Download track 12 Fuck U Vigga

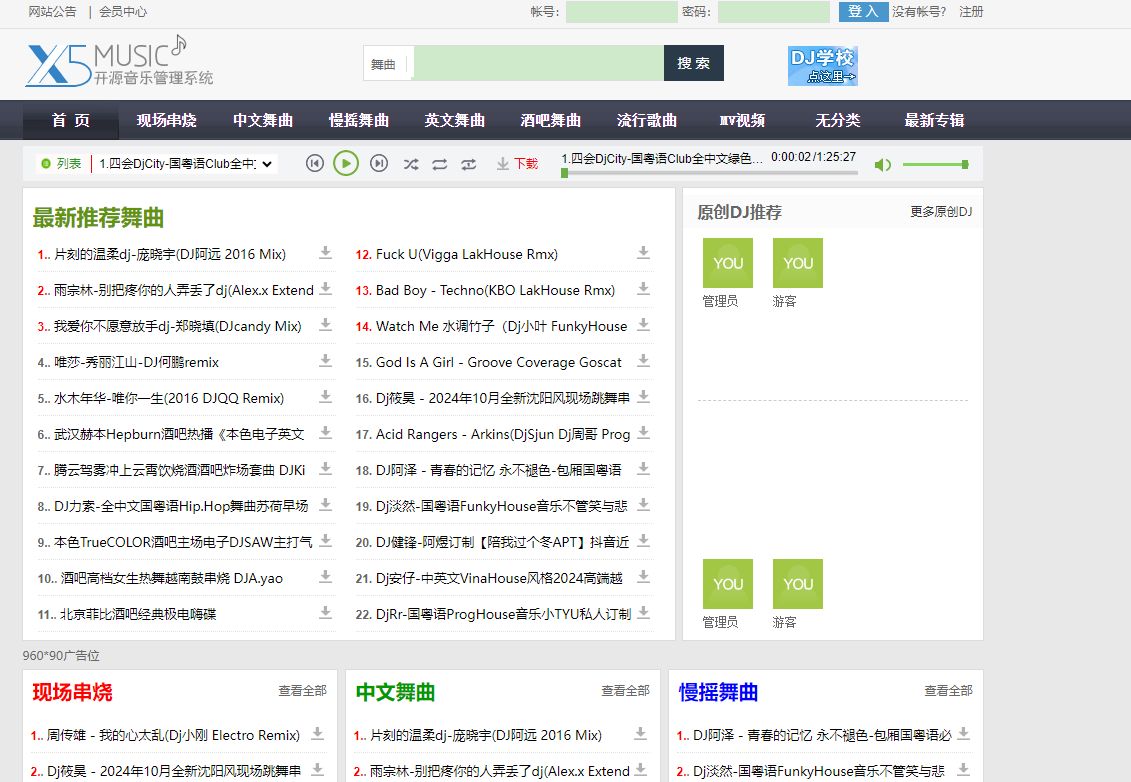point(643,252)
